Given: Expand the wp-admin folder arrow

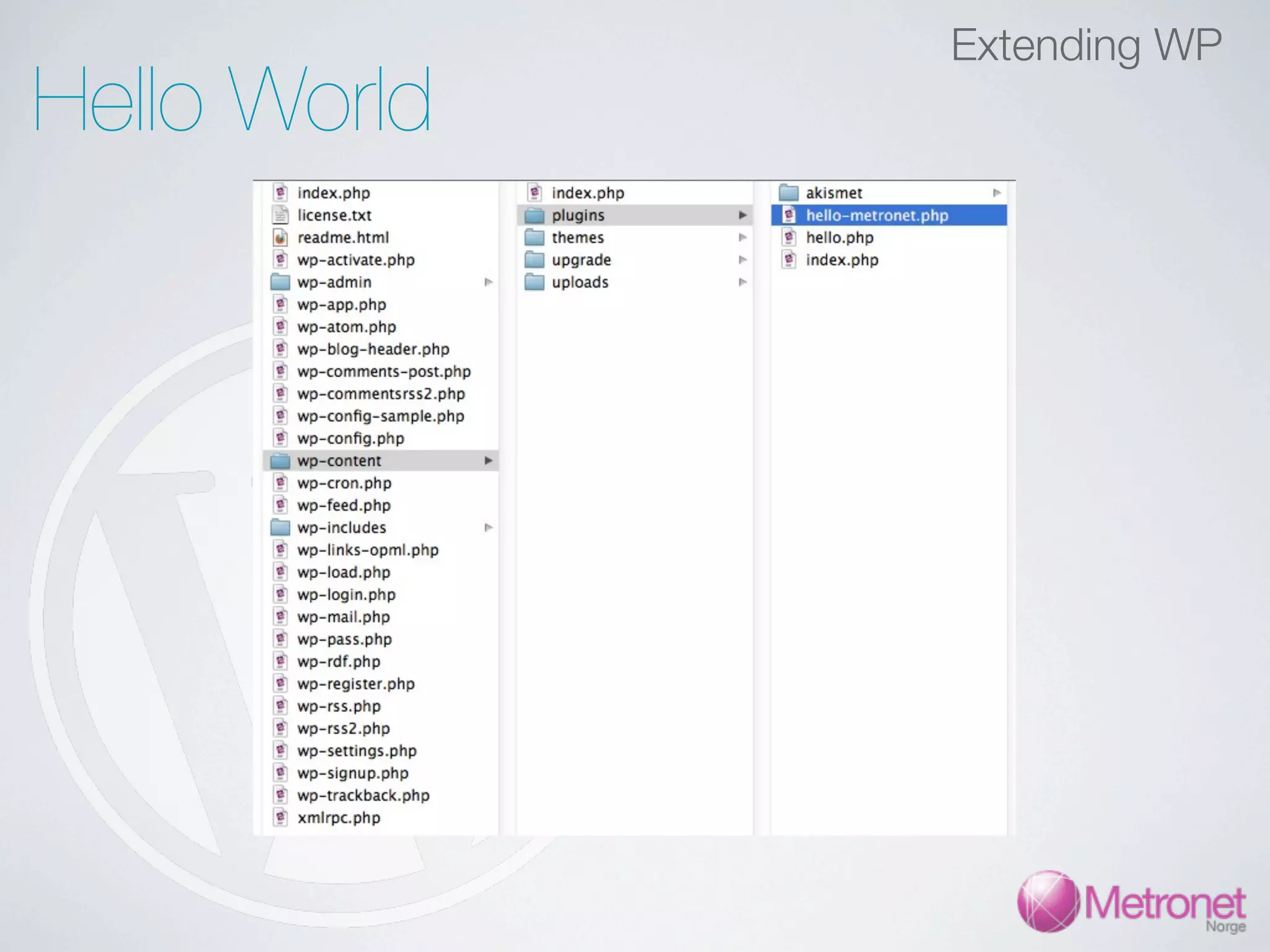Looking at the screenshot, I should pyautogui.click(x=489, y=282).
